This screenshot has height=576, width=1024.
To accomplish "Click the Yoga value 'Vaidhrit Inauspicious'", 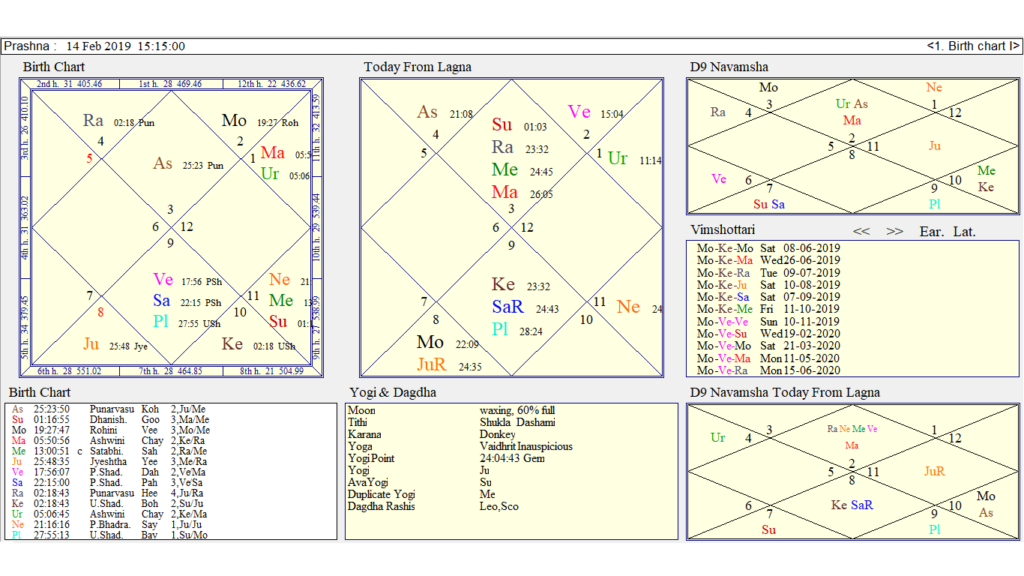I will (x=526, y=447).
